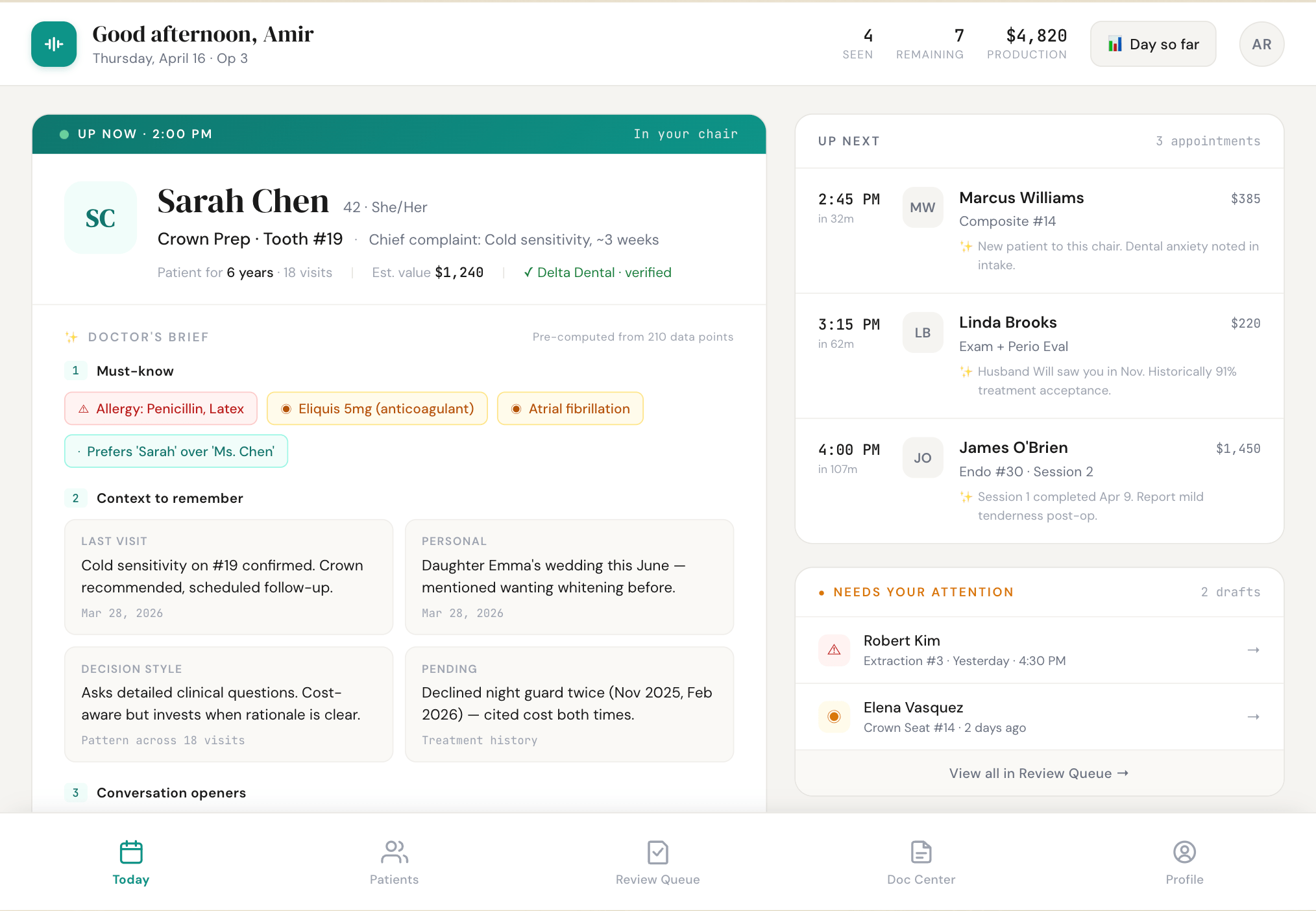Click the orange dot icon beside Elena Vasquez
Image resolution: width=1316 pixels, height=911 pixels.
pyautogui.click(x=835, y=717)
